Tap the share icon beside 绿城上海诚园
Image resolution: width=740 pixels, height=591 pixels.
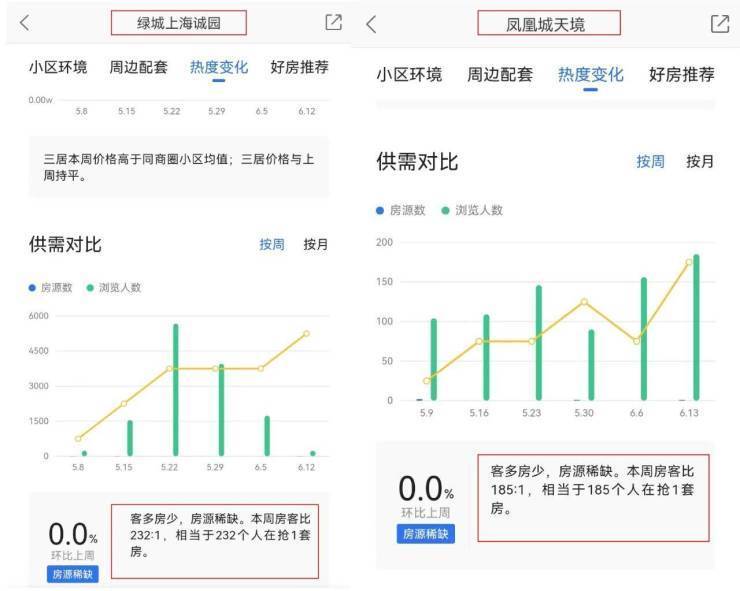pos(334,23)
